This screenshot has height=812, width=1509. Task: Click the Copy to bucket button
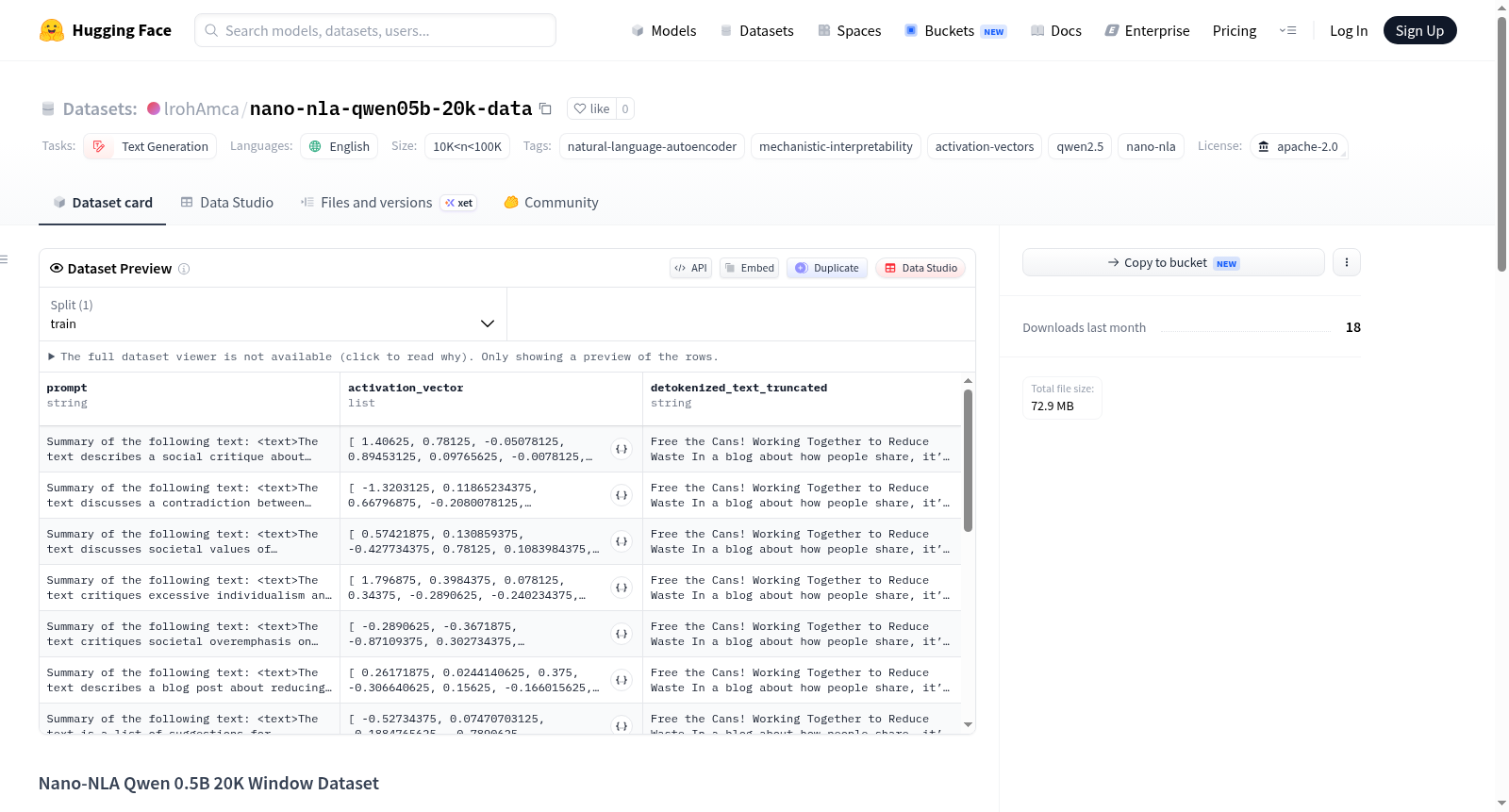point(1173,262)
